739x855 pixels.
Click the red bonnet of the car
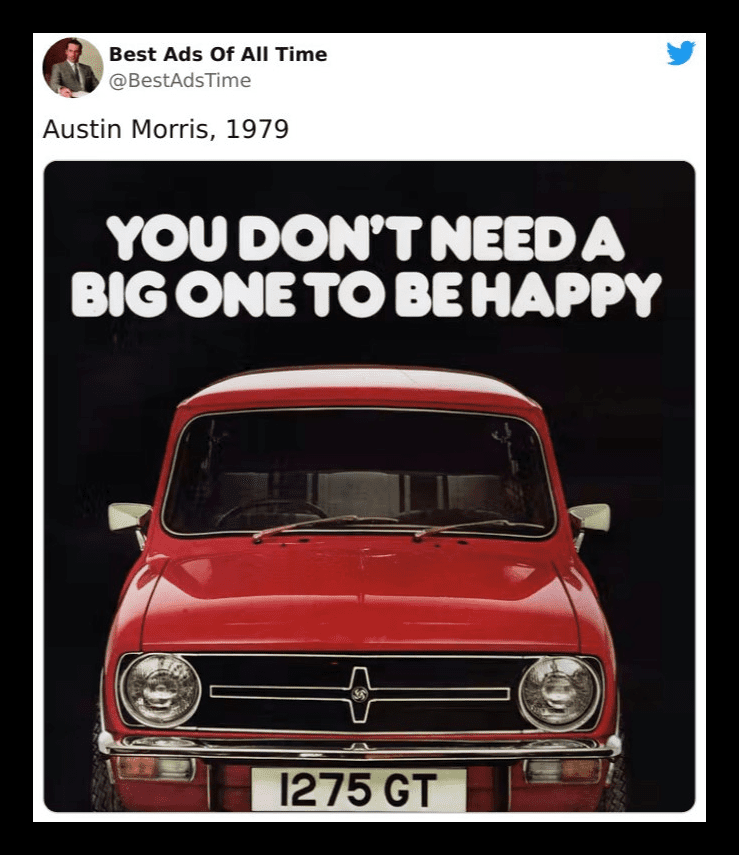[x=360, y=597]
